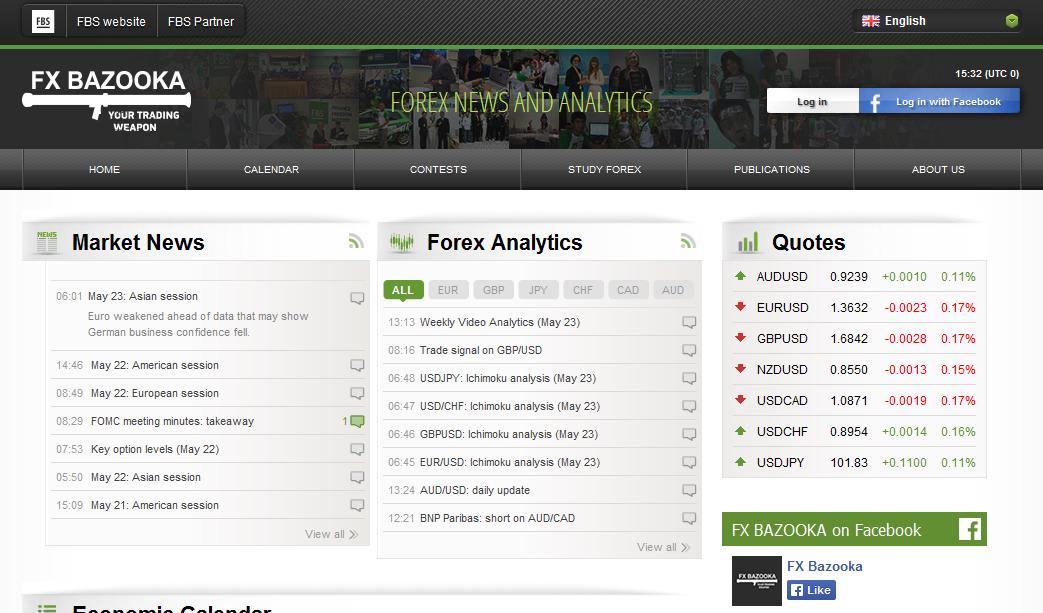
Task: Open the CONTESTS menu item
Action: tap(438, 170)
